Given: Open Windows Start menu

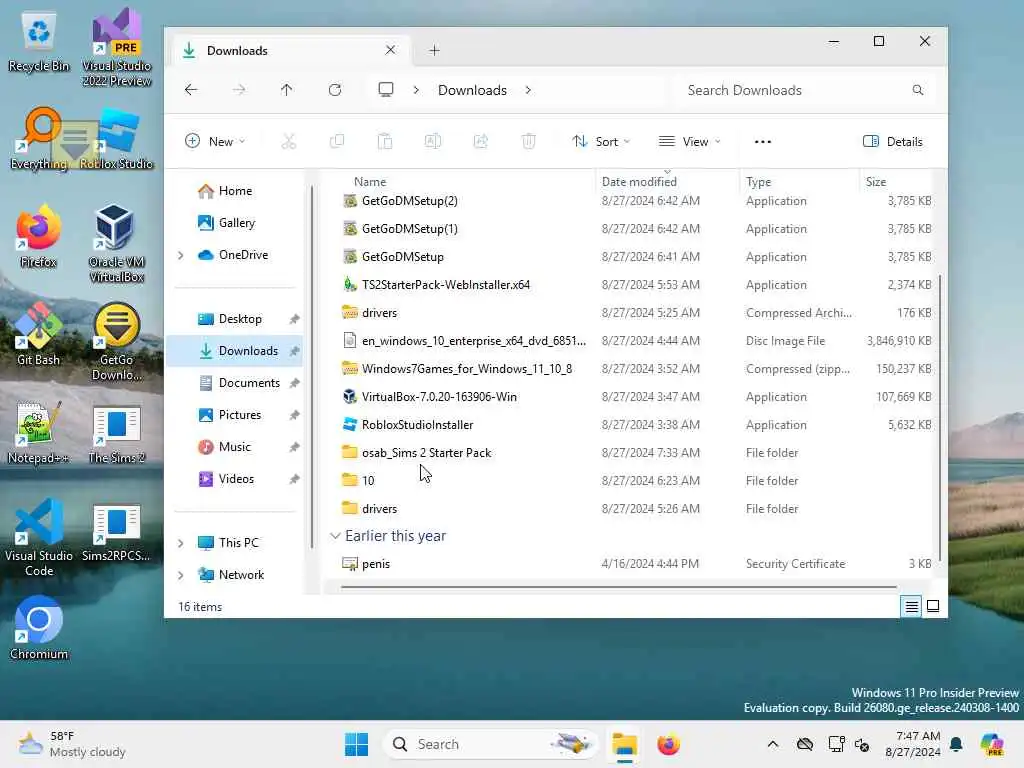Looking at the screenshot, I should pyautogui.click(x=357, y=744).
